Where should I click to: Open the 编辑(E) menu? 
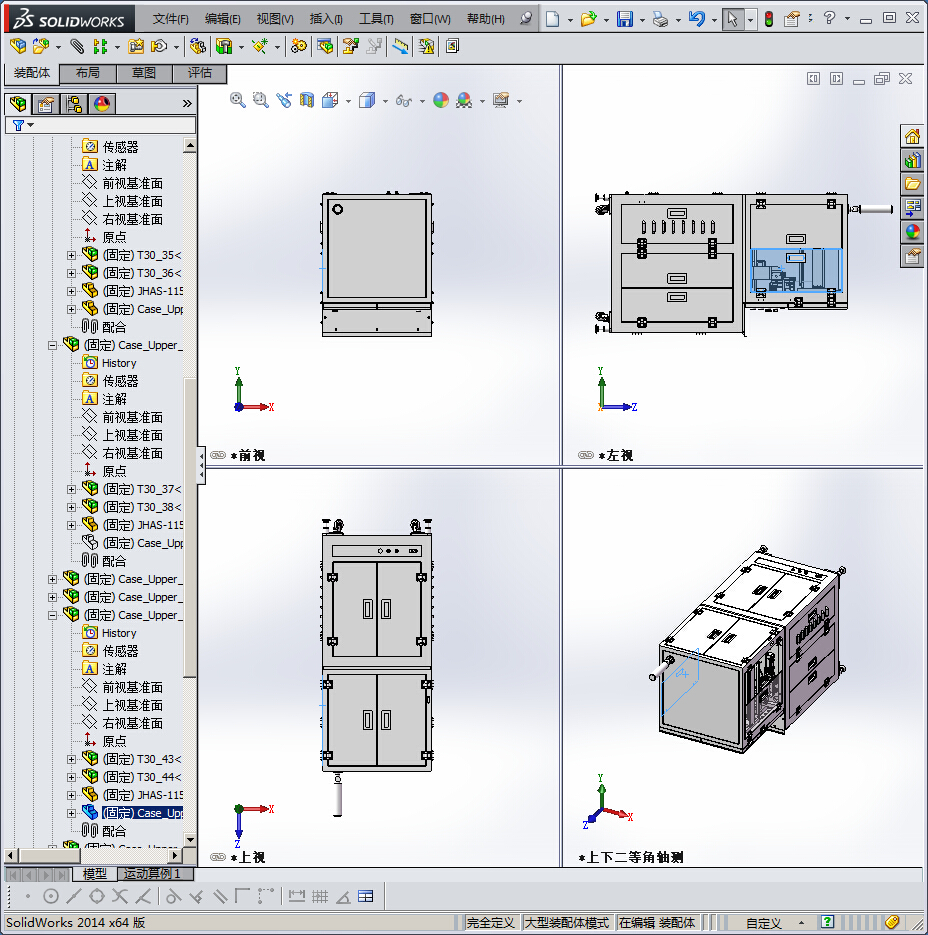click(222, 19)
